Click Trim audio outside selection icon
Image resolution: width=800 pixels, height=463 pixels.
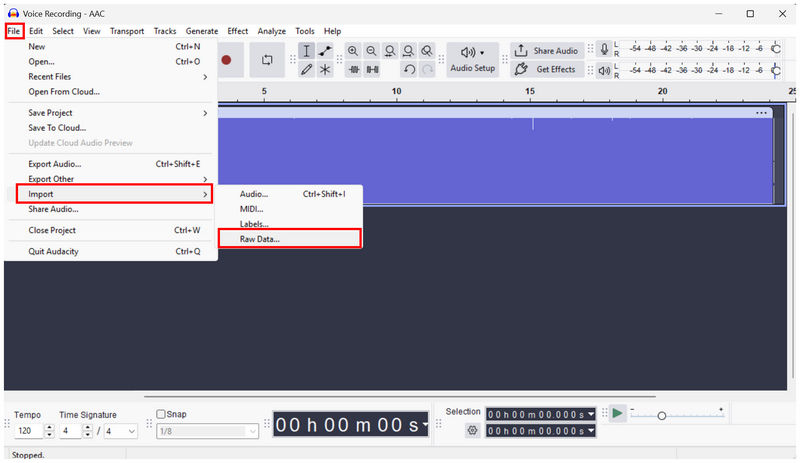pyautogui.click(x=354, y=69)
